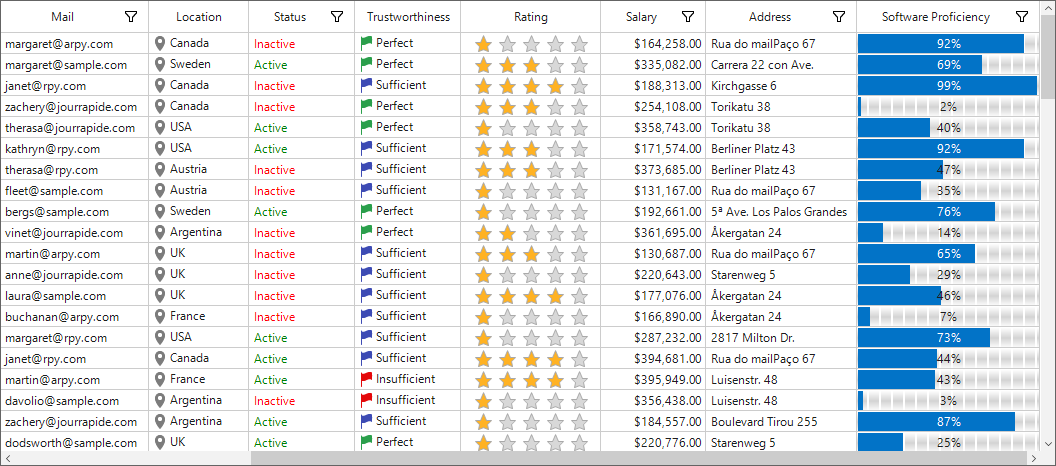Click the horizontal scrollbar right arrow

(1033, 458)
